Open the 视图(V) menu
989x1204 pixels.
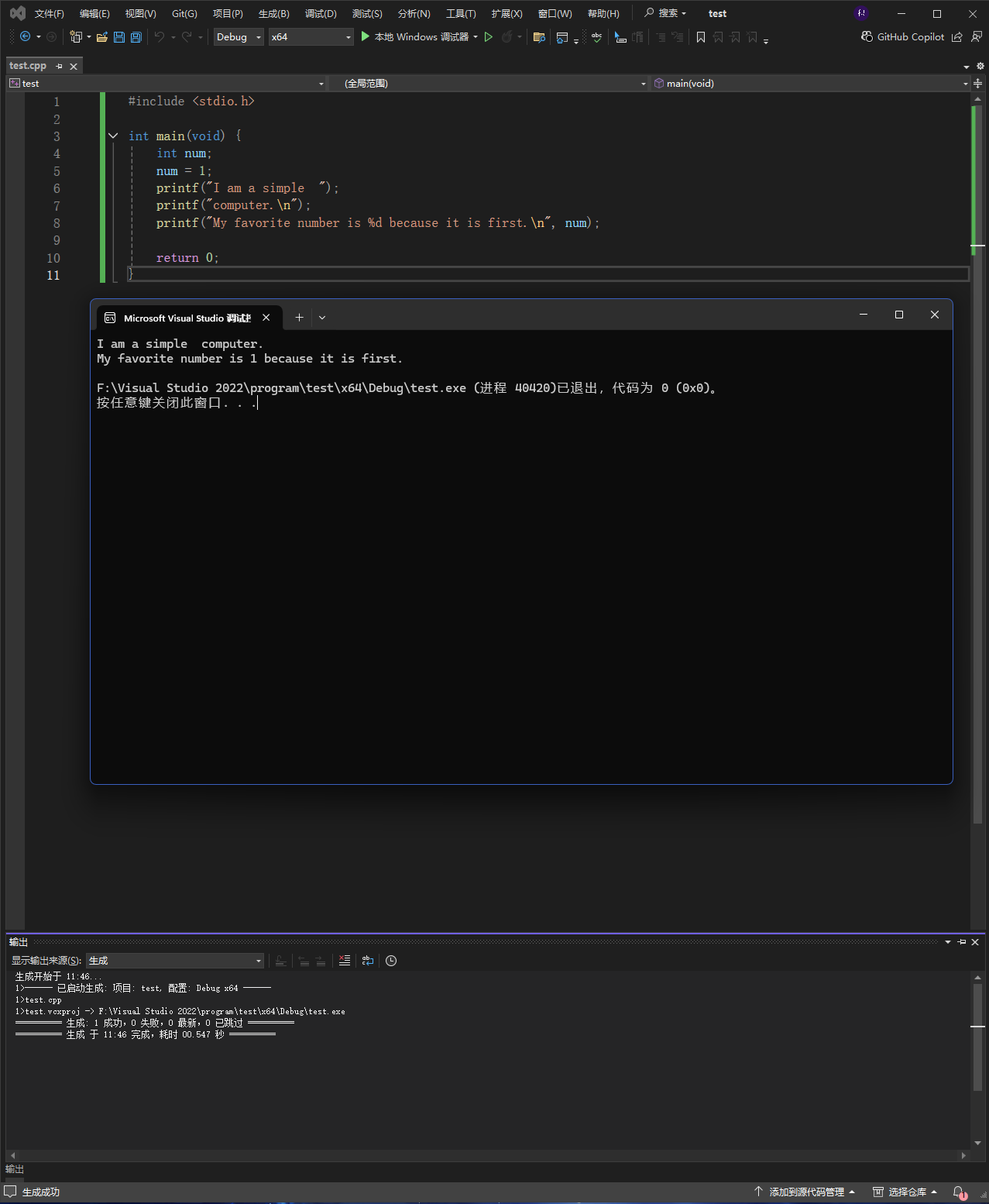coord(140,13)
